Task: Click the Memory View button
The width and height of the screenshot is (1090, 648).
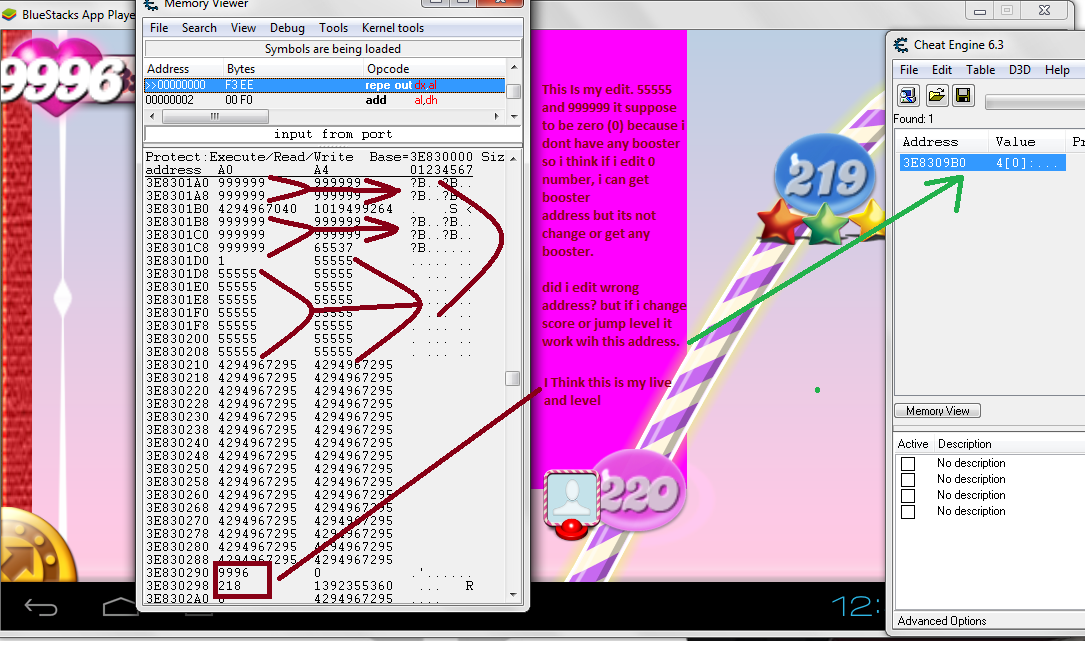Action: click(937, 411)
